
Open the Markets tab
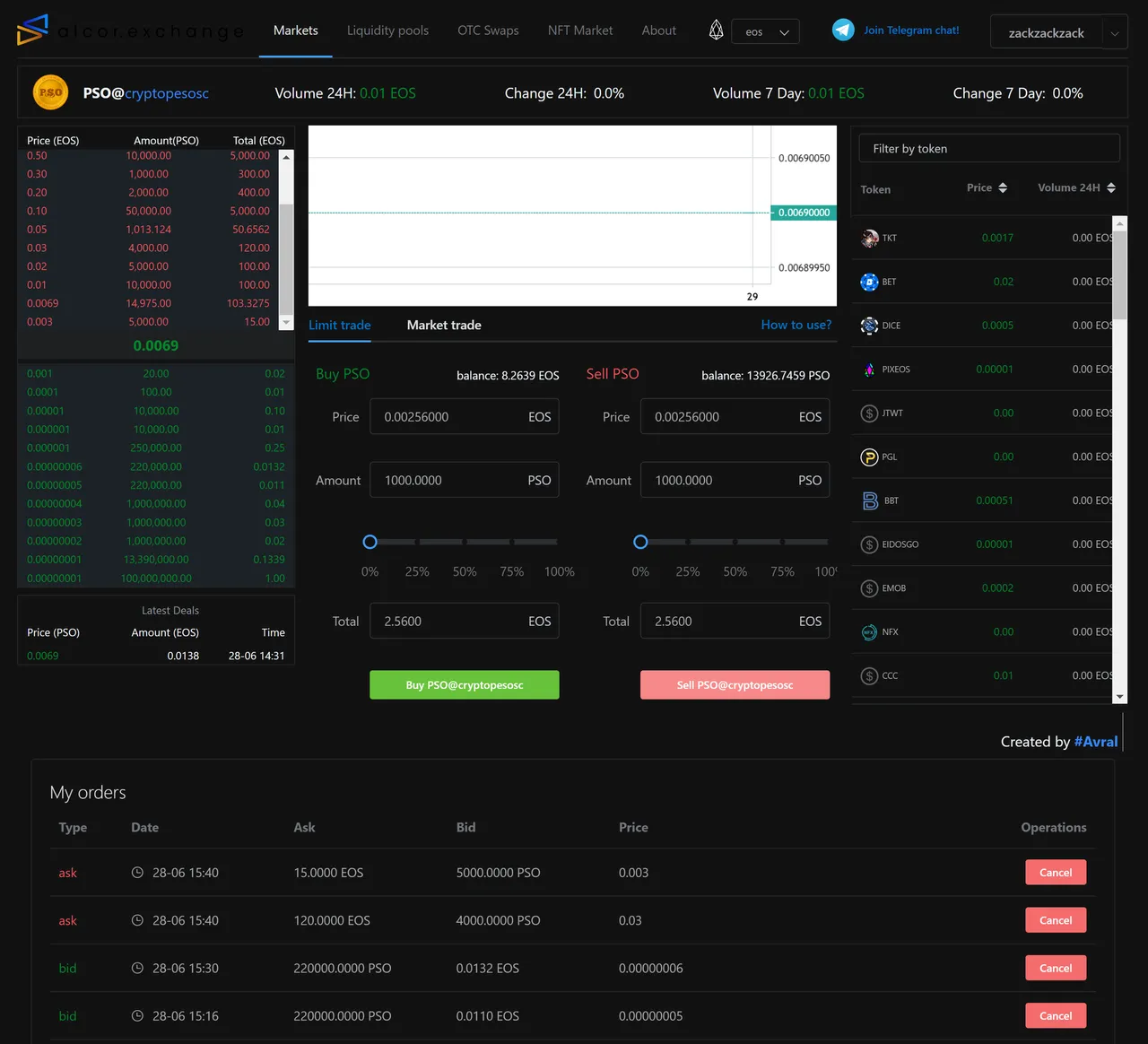[x=296, y=30]
